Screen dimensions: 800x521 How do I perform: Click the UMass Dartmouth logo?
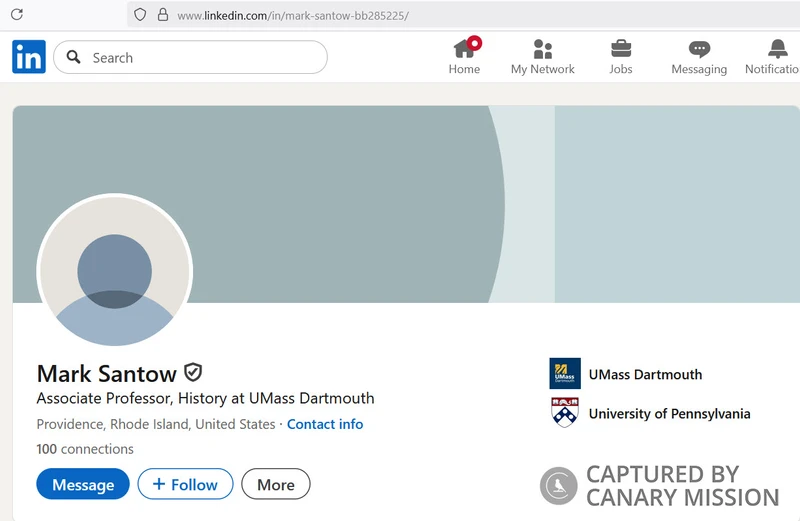click(x=565, y=374)
